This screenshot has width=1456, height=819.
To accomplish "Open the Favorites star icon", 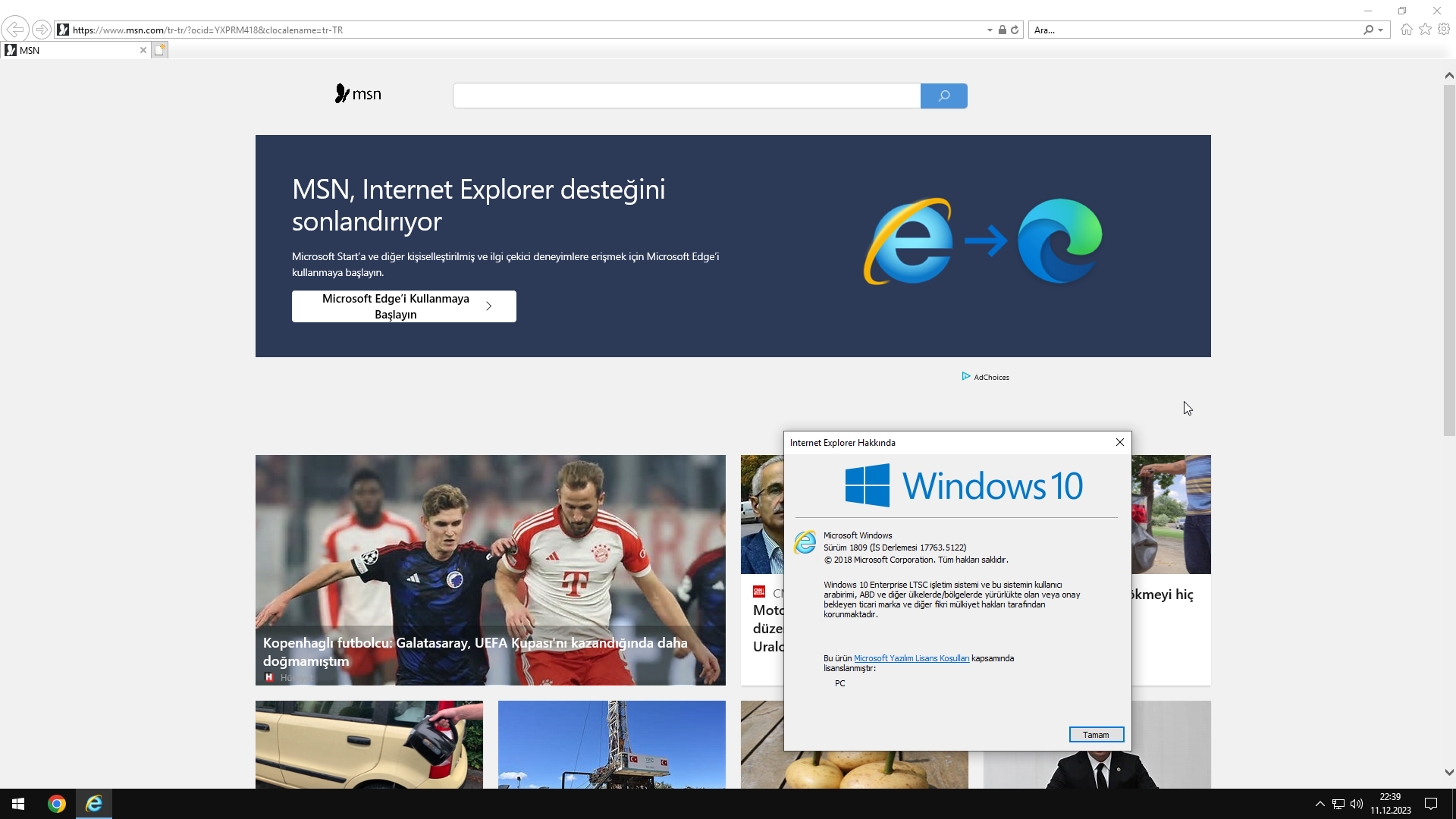I will [1426, 30].
